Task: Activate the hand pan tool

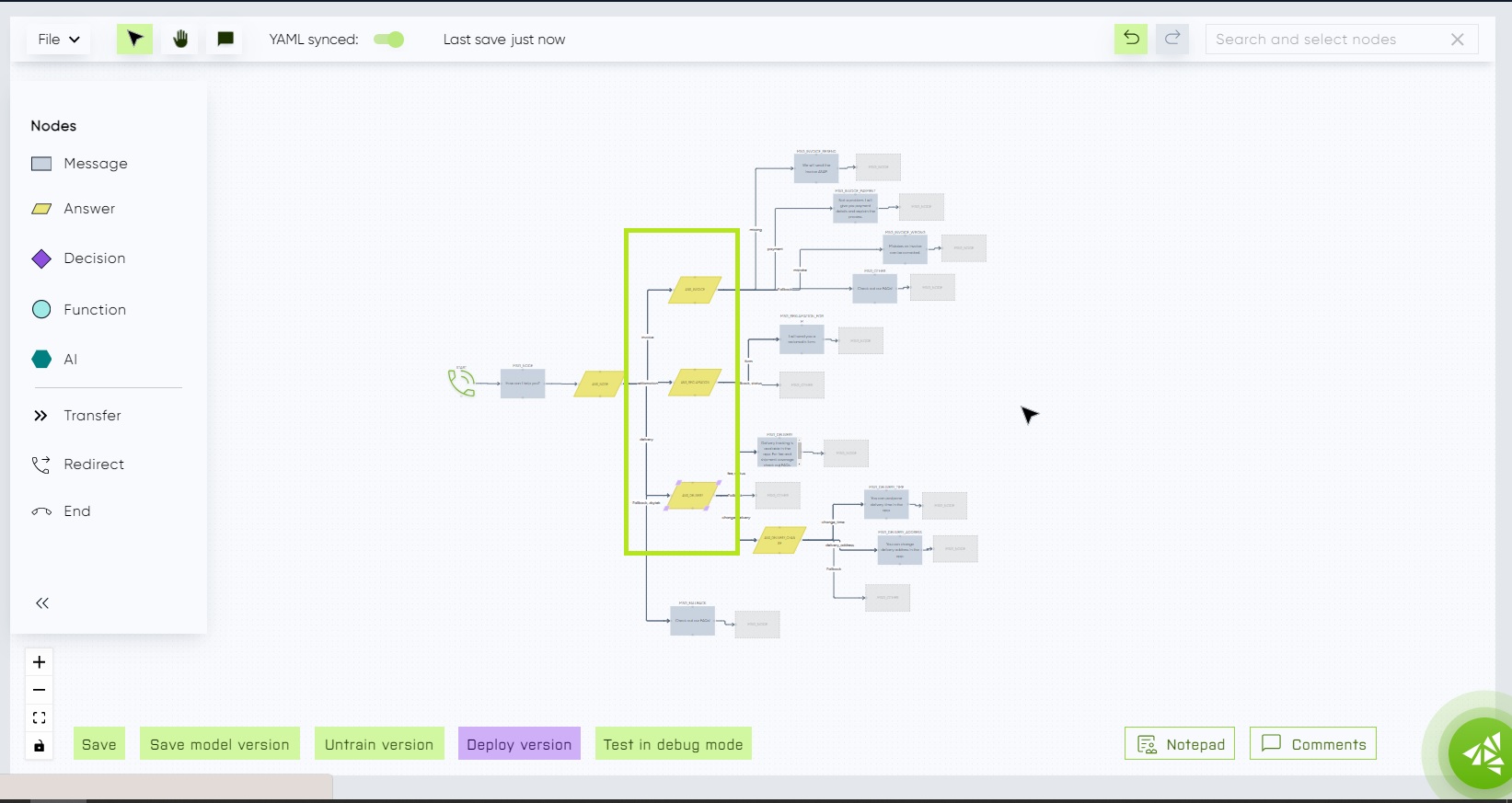Action: point(180,39)
